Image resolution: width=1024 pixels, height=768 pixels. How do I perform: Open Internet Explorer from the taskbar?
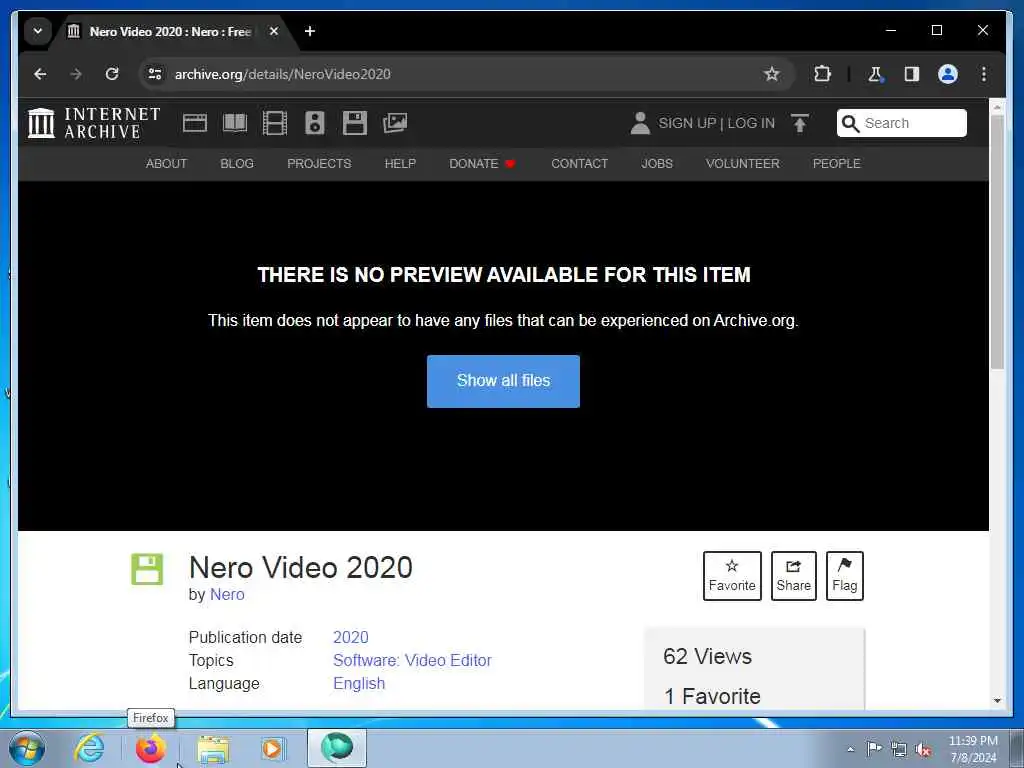tap(89, 748)
